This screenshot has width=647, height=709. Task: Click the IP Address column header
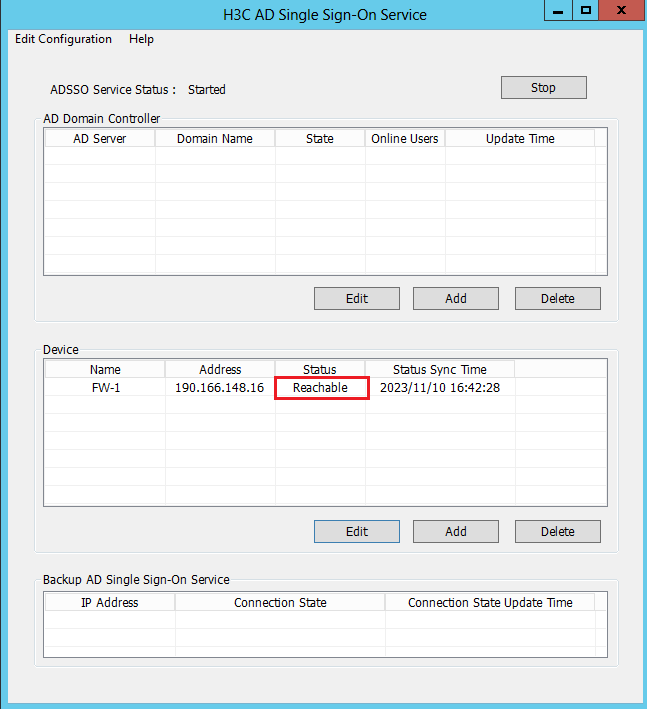coord(109,602)
